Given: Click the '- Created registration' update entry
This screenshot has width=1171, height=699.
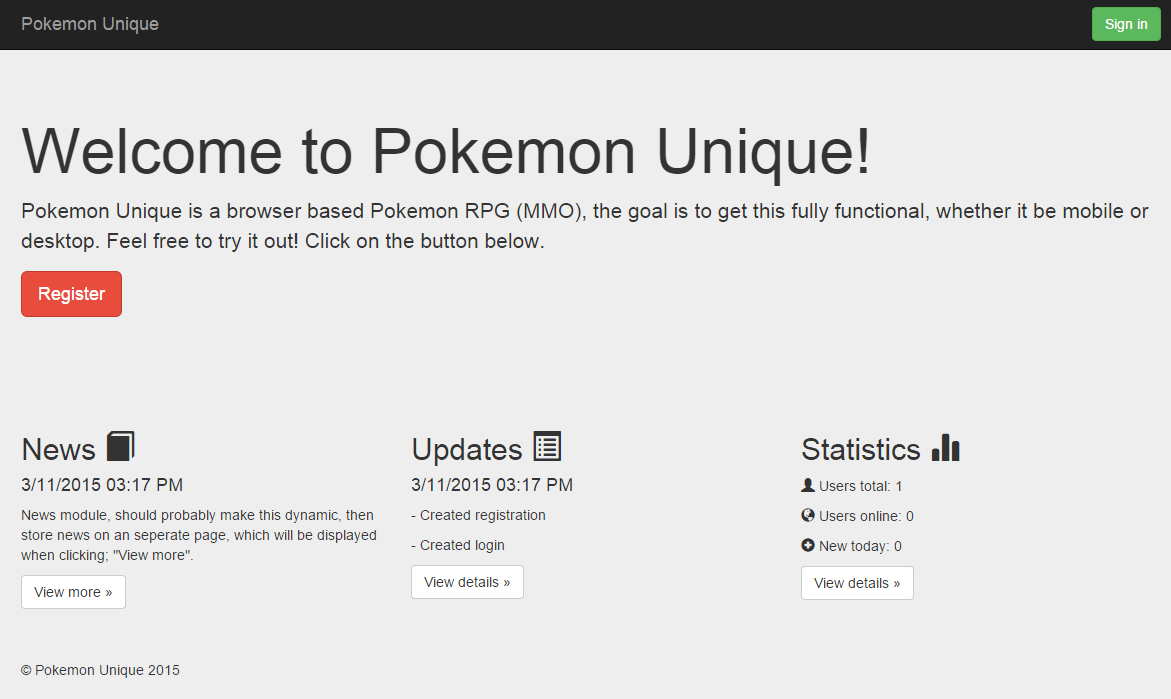Looking at the screenshot, I should pos(478,515).
